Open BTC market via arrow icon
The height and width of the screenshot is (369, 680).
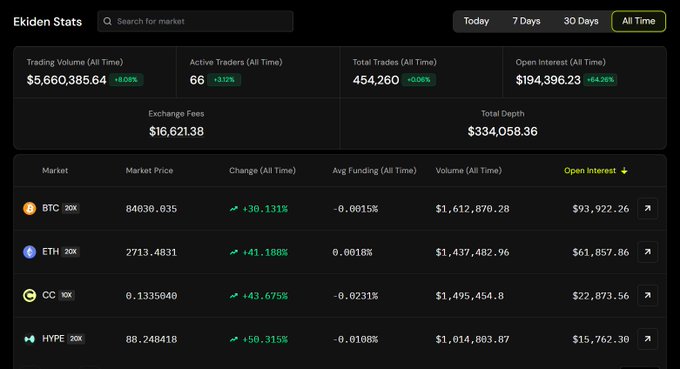[x=647, y=209]
